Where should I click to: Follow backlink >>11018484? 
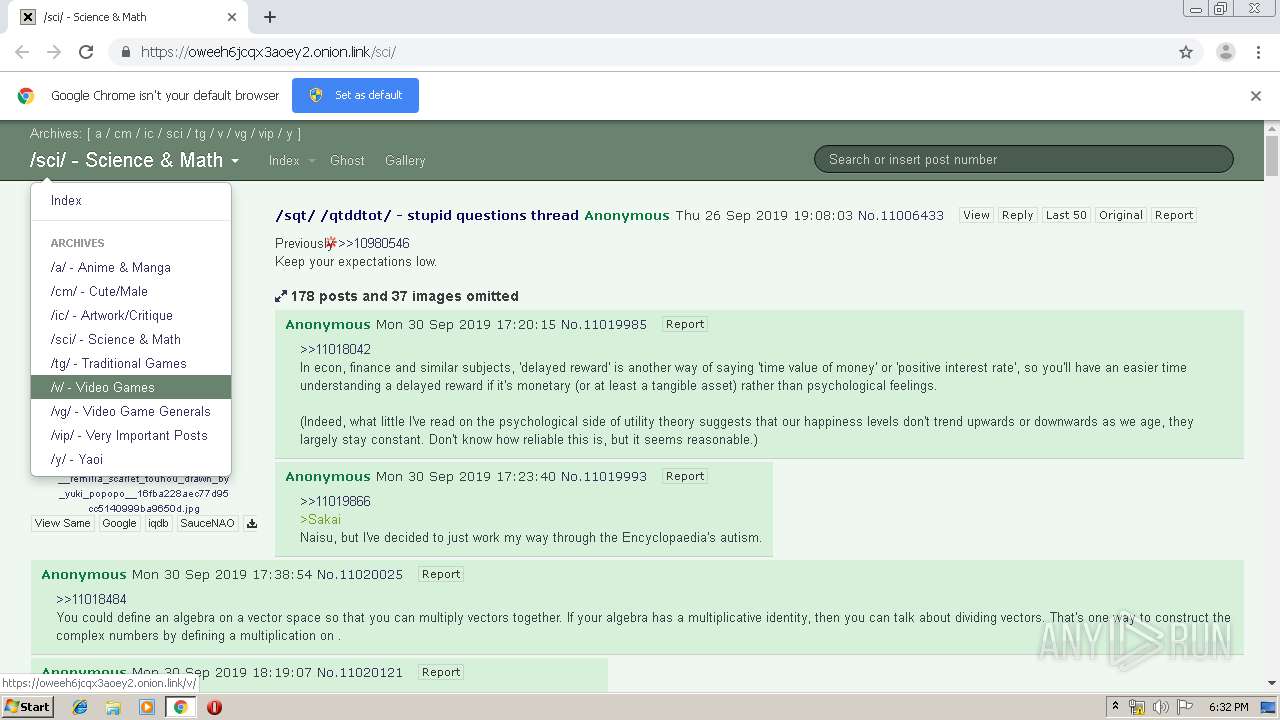pos(91,599)
